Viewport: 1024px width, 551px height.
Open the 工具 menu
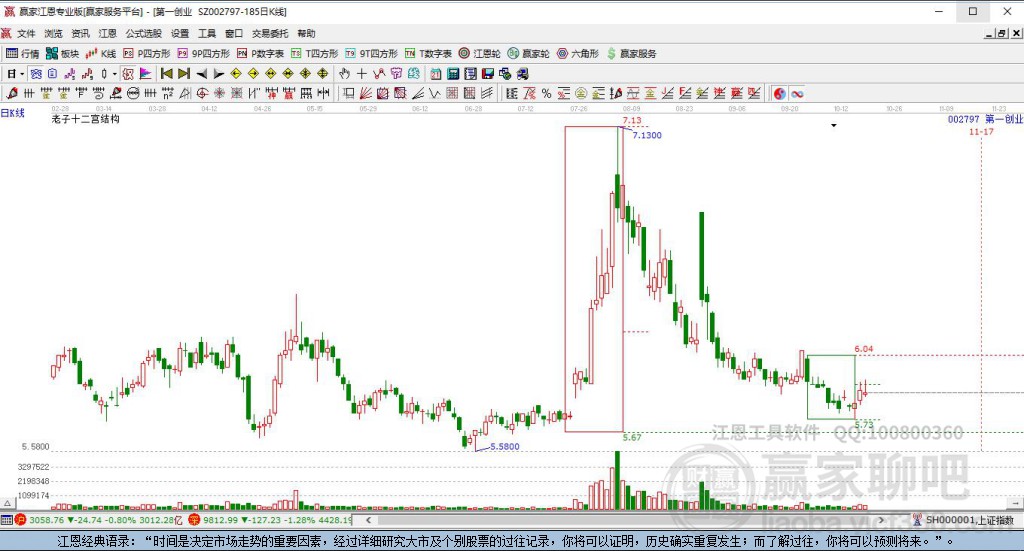coord(207,33)
